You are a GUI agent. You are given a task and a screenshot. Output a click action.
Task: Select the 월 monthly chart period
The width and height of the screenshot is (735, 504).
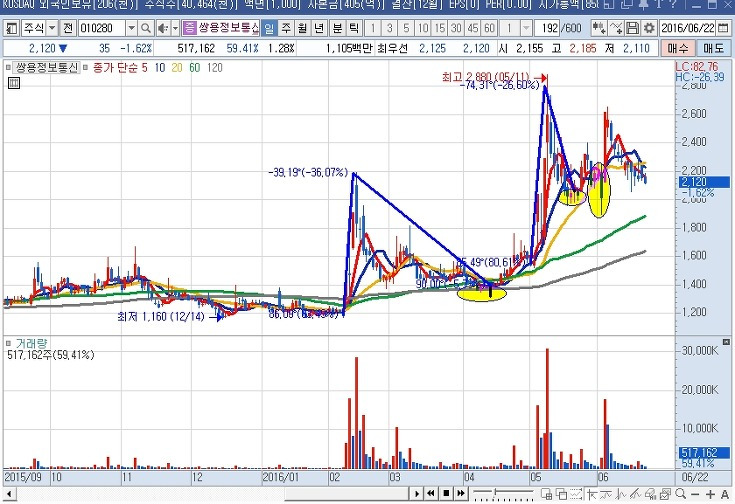click(x=302, y=29)
